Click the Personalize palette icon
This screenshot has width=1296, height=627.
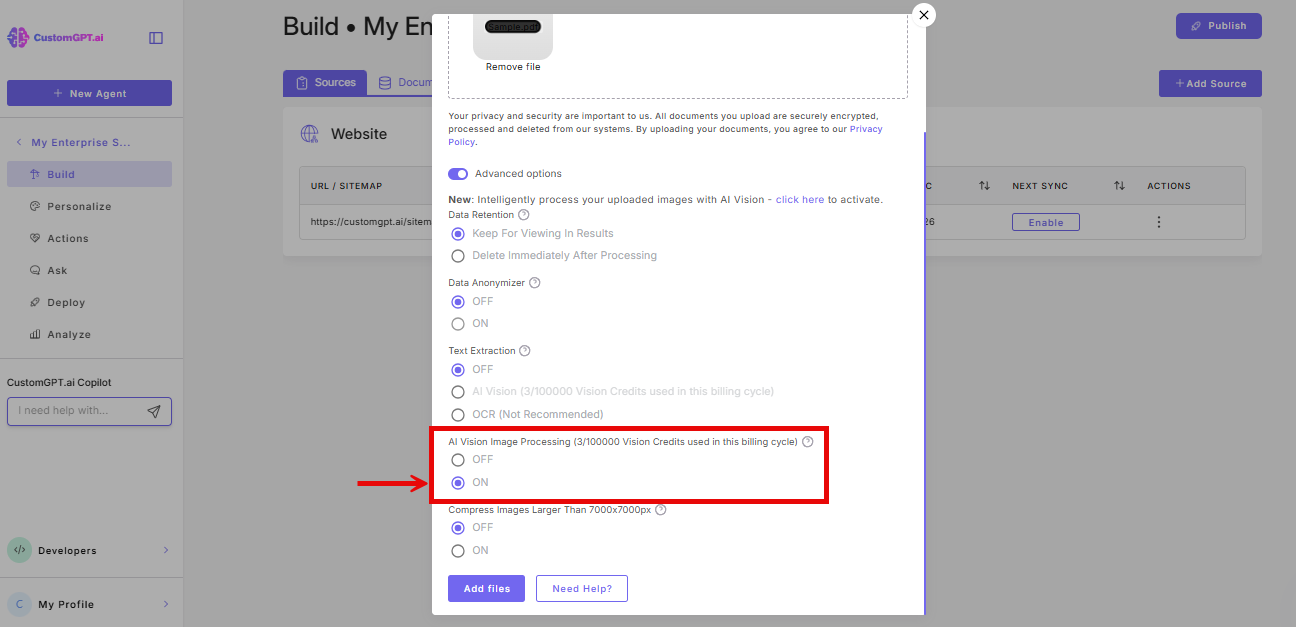[x=35, y=206]
